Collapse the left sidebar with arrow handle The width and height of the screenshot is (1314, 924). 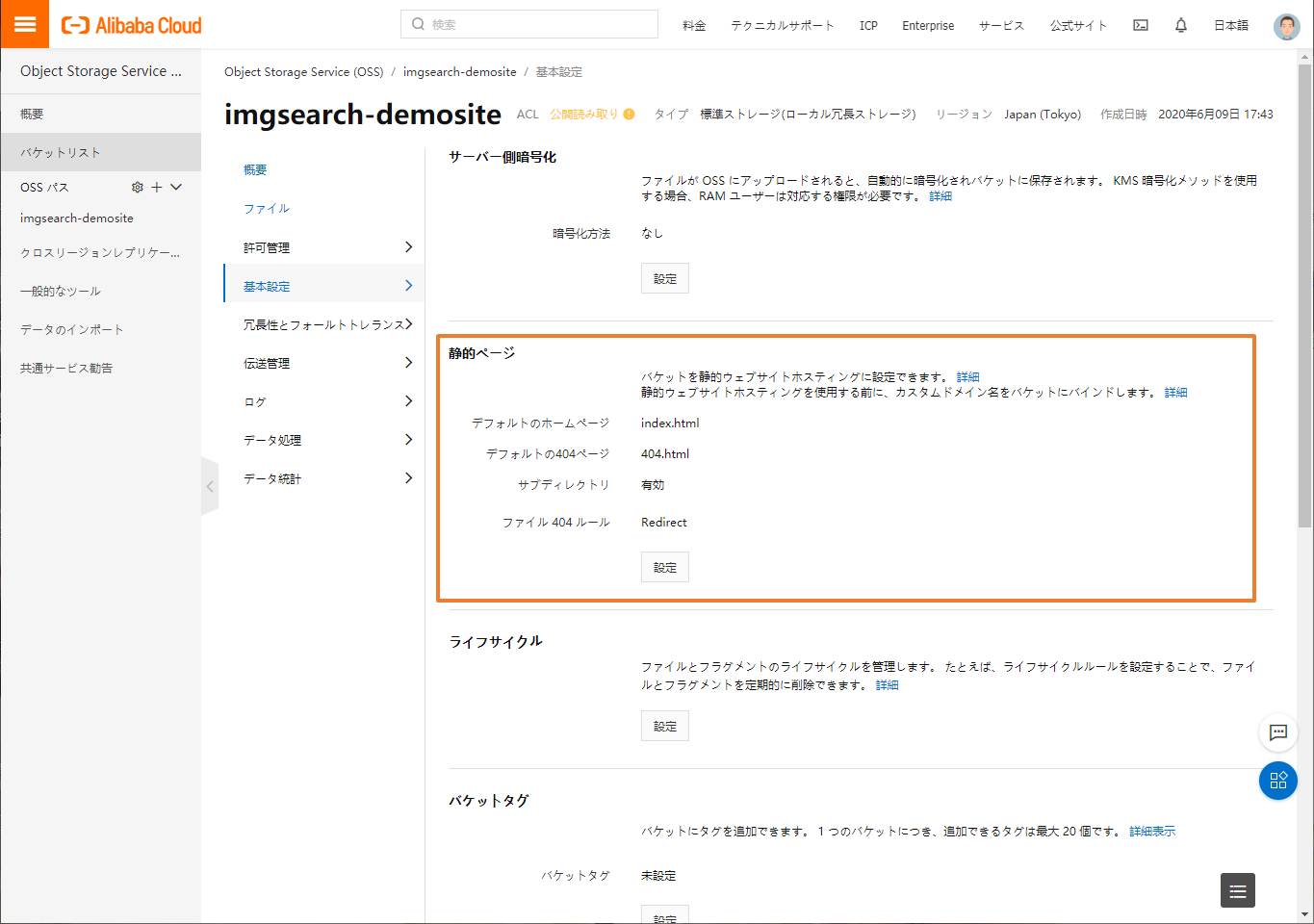click(x=210, y=487)
